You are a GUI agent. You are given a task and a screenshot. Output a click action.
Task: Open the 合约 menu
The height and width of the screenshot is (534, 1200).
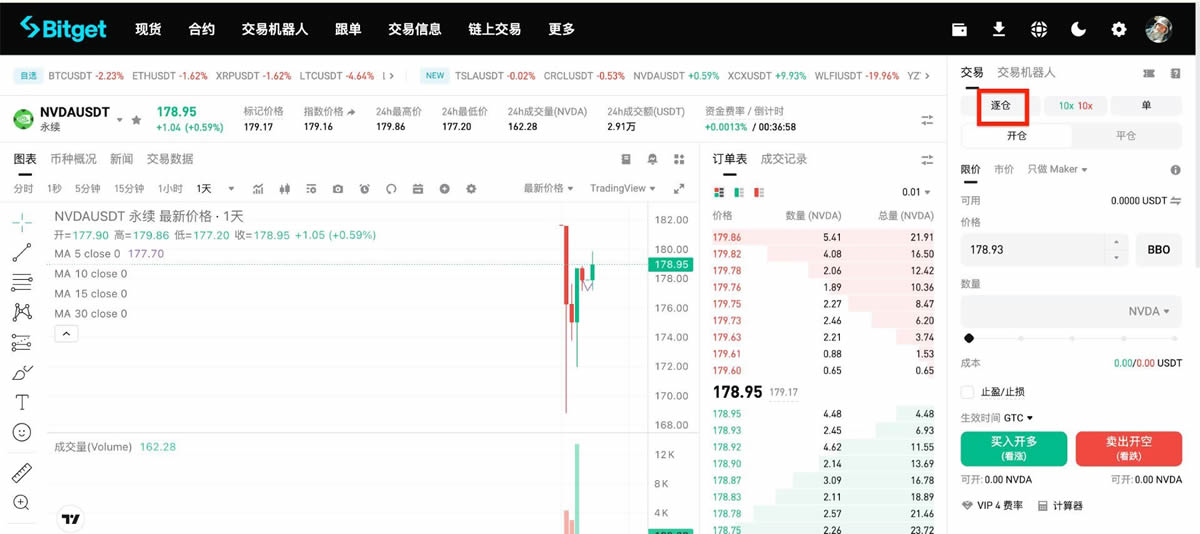tap(201, 29)
